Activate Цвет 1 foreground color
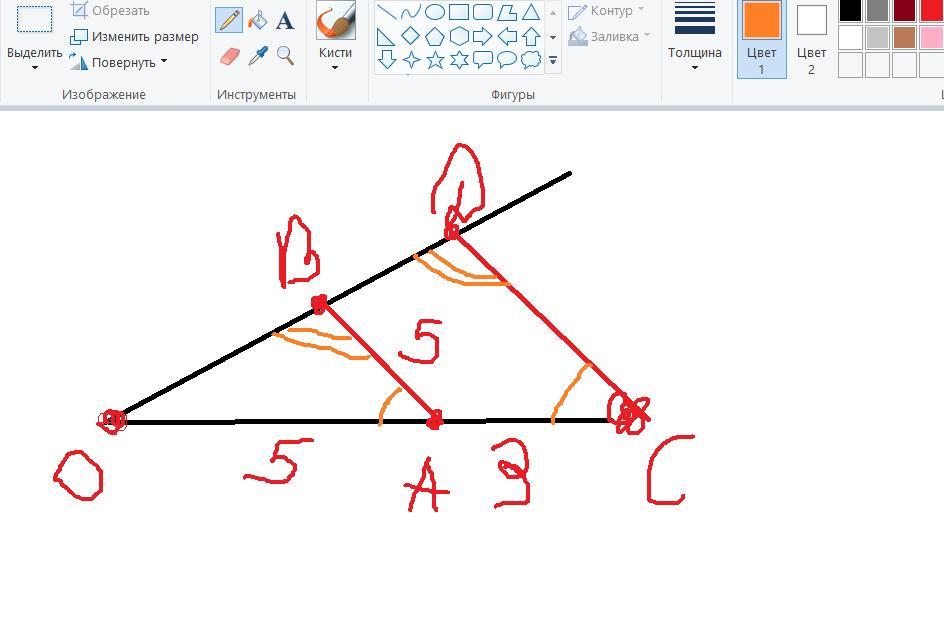The height and width of the screenshot is (634, 944). [x=762, y=39]
